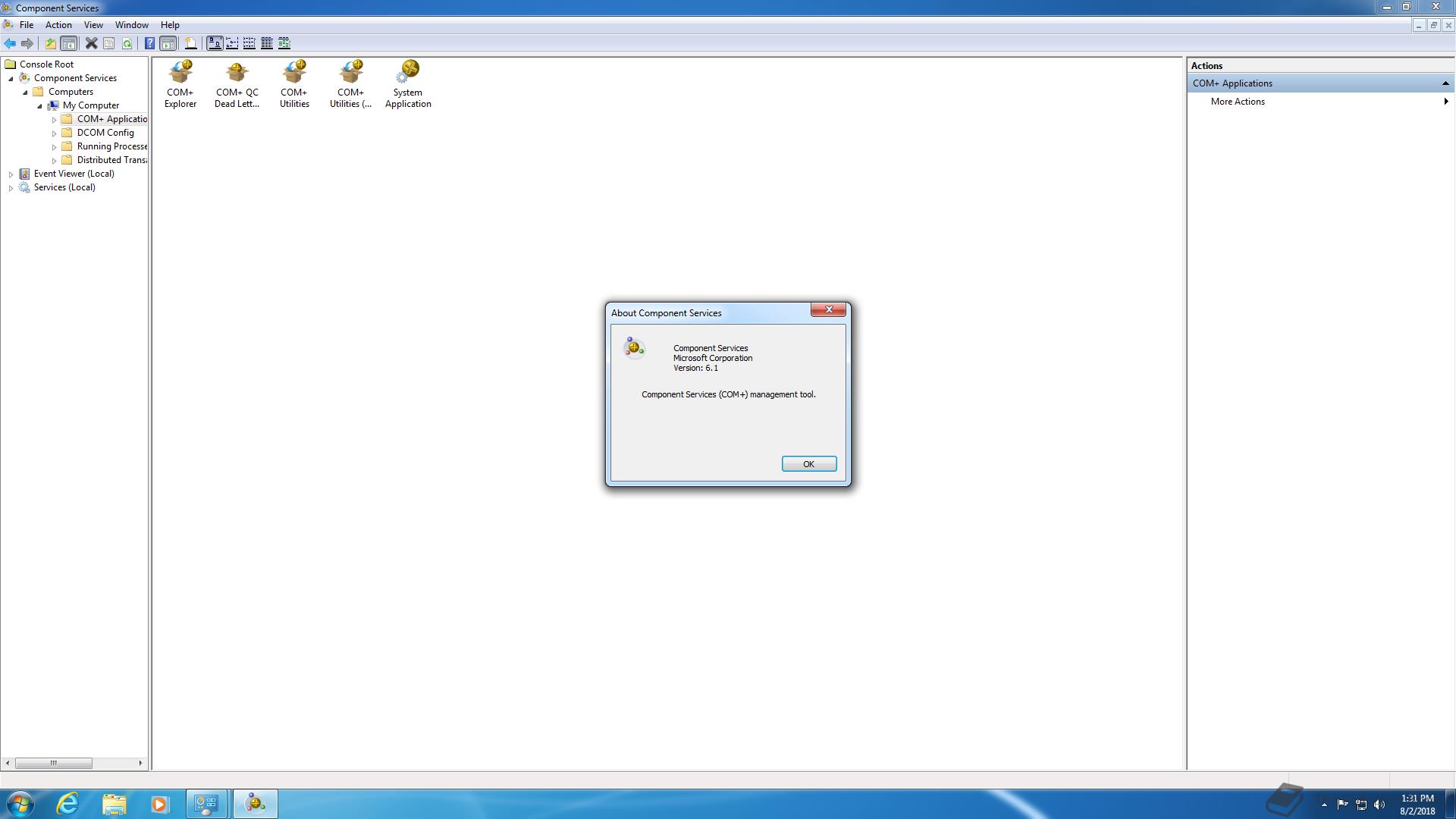Image resolution: width=1456 pixels, height=819 pixels.
Task: Close the About Component Services dialog
Action: pyautogui.click(x=829, y=309)
